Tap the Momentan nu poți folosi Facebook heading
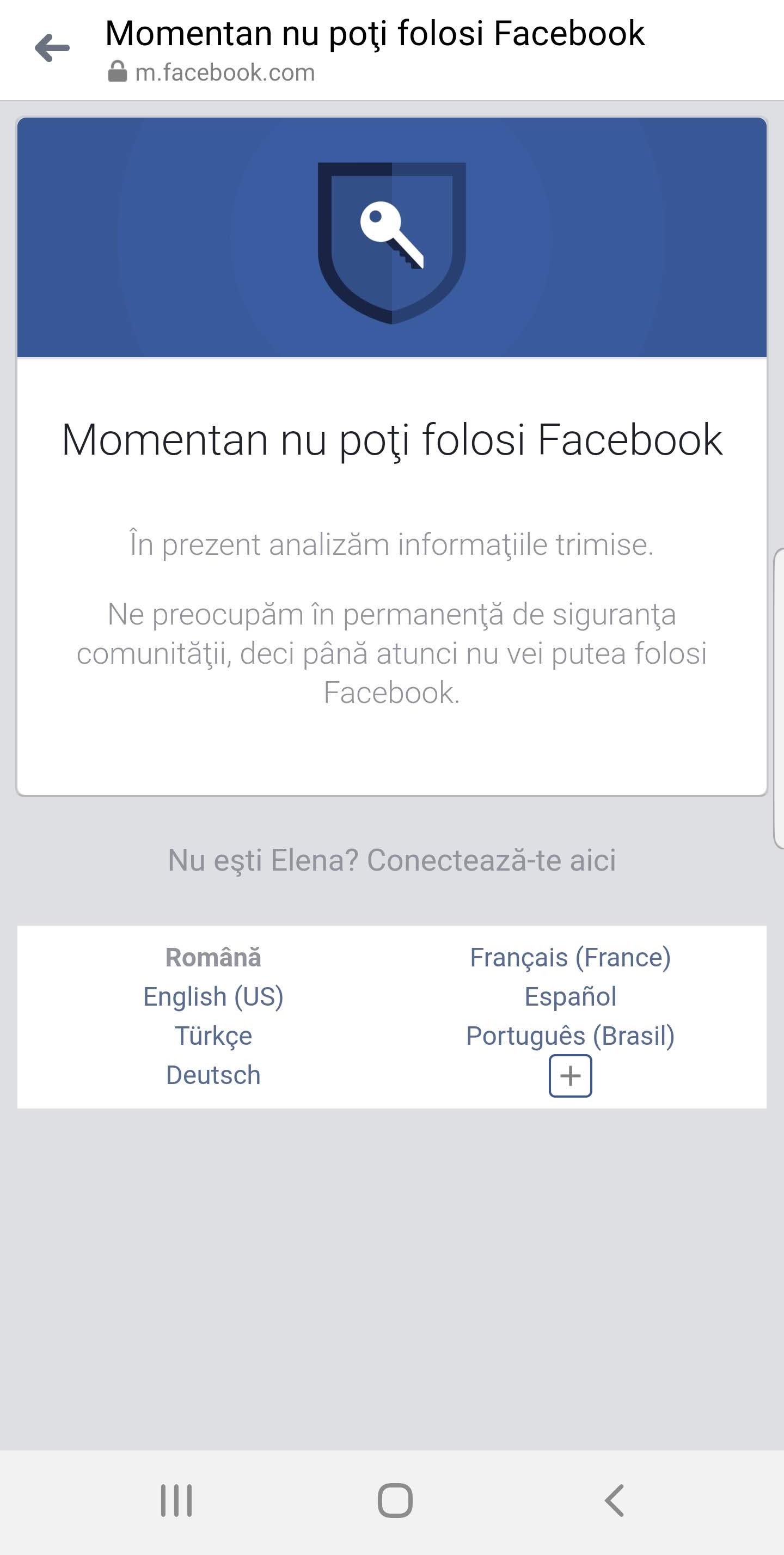Viewport: 784px width, 1555px height. pyautogui.click(x=391, y=440)
